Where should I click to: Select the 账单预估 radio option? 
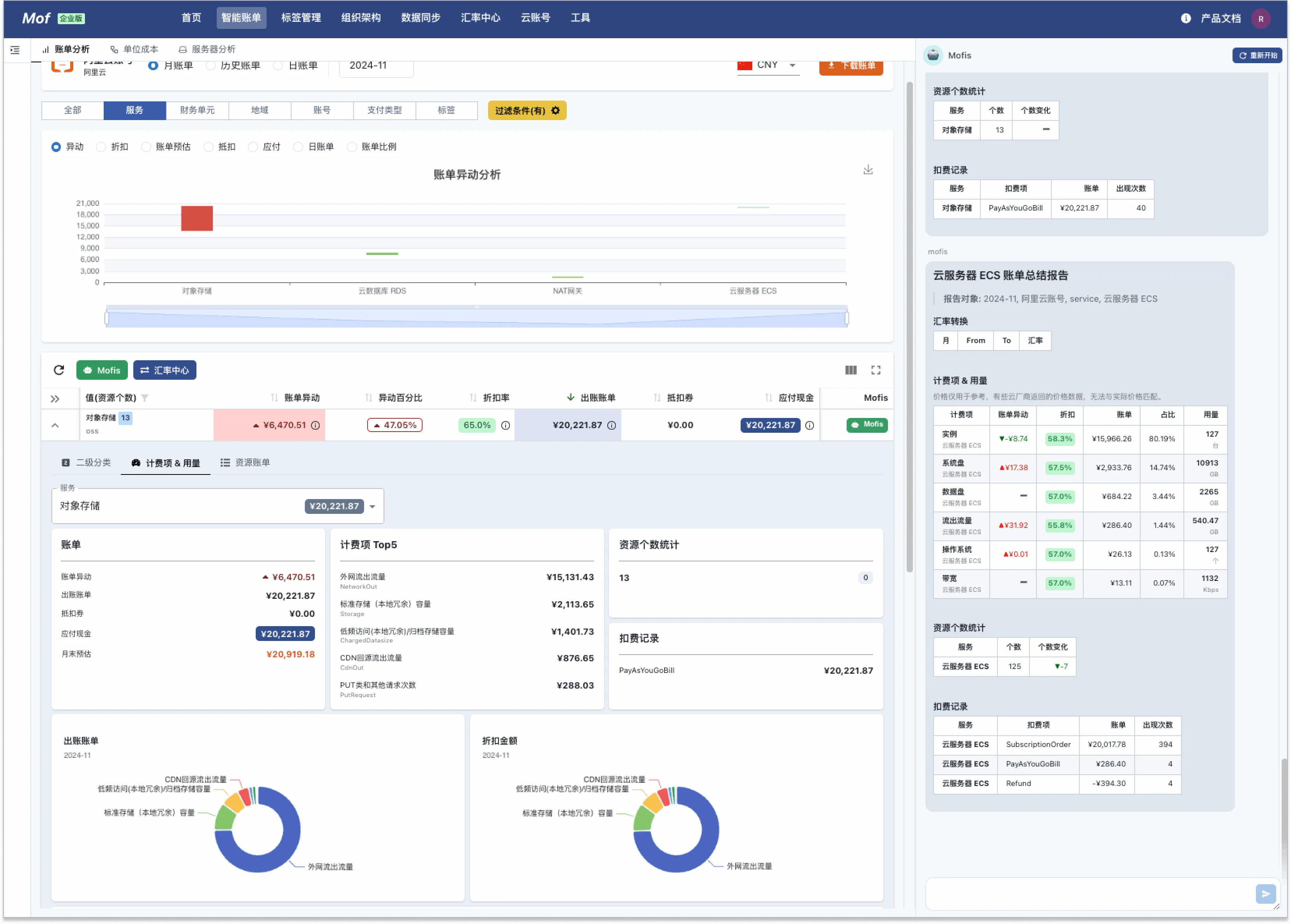click(x=166, y=147)
